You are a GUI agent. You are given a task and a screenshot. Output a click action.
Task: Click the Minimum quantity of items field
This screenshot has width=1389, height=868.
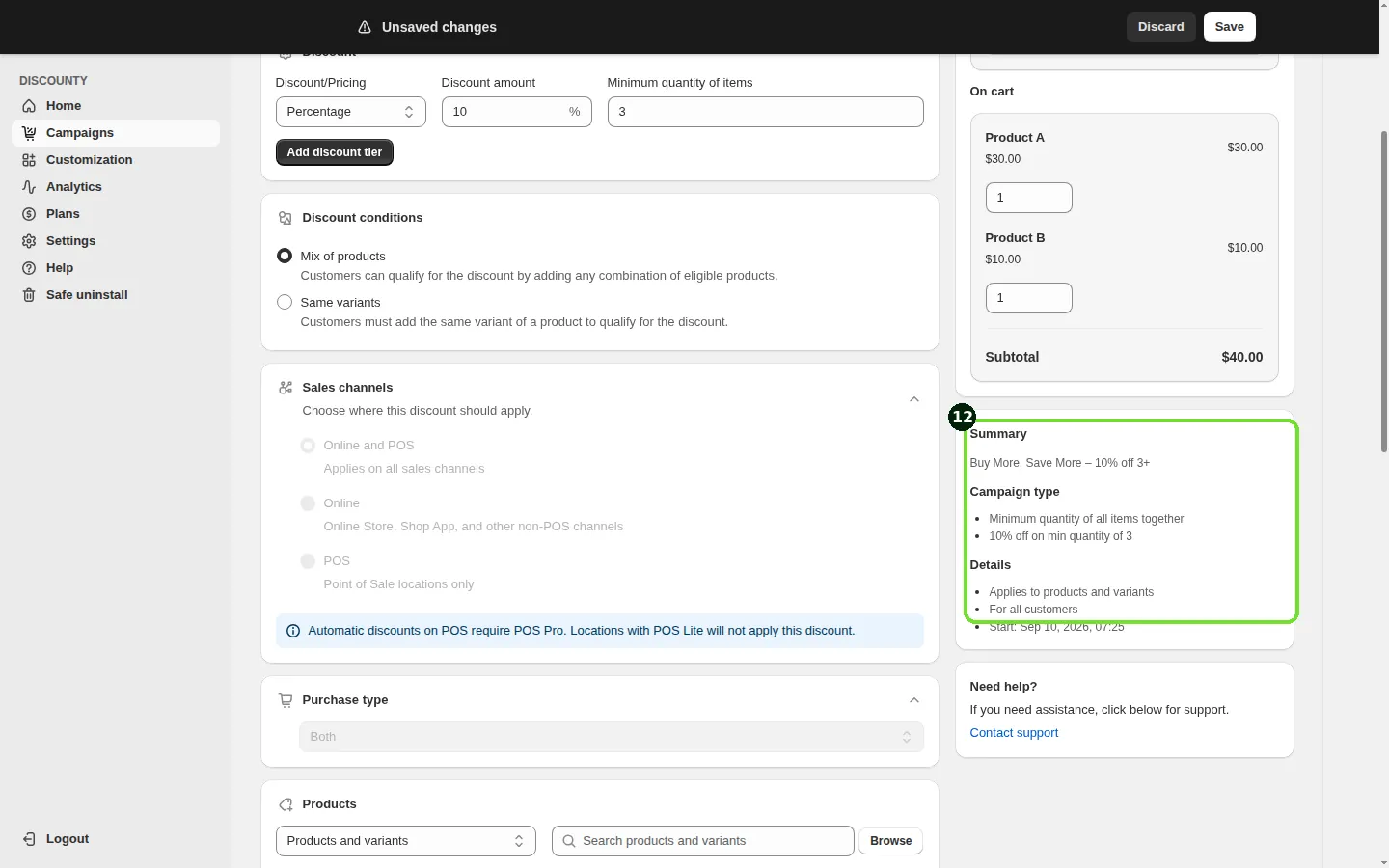(766, 112)
